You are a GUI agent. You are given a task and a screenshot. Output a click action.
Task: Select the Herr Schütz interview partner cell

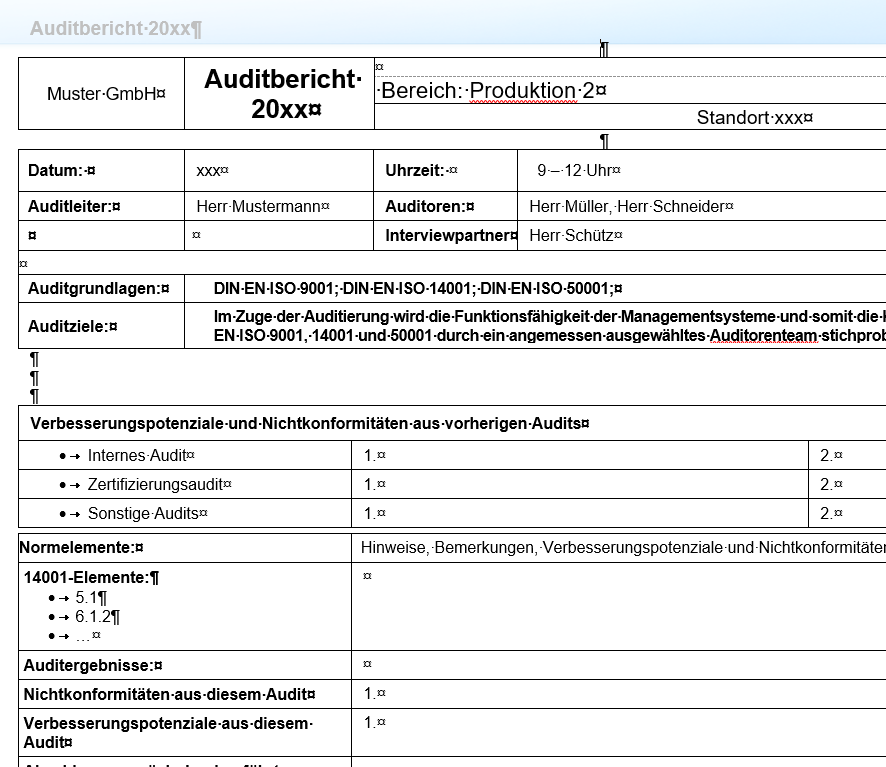[x=575, y=236]
